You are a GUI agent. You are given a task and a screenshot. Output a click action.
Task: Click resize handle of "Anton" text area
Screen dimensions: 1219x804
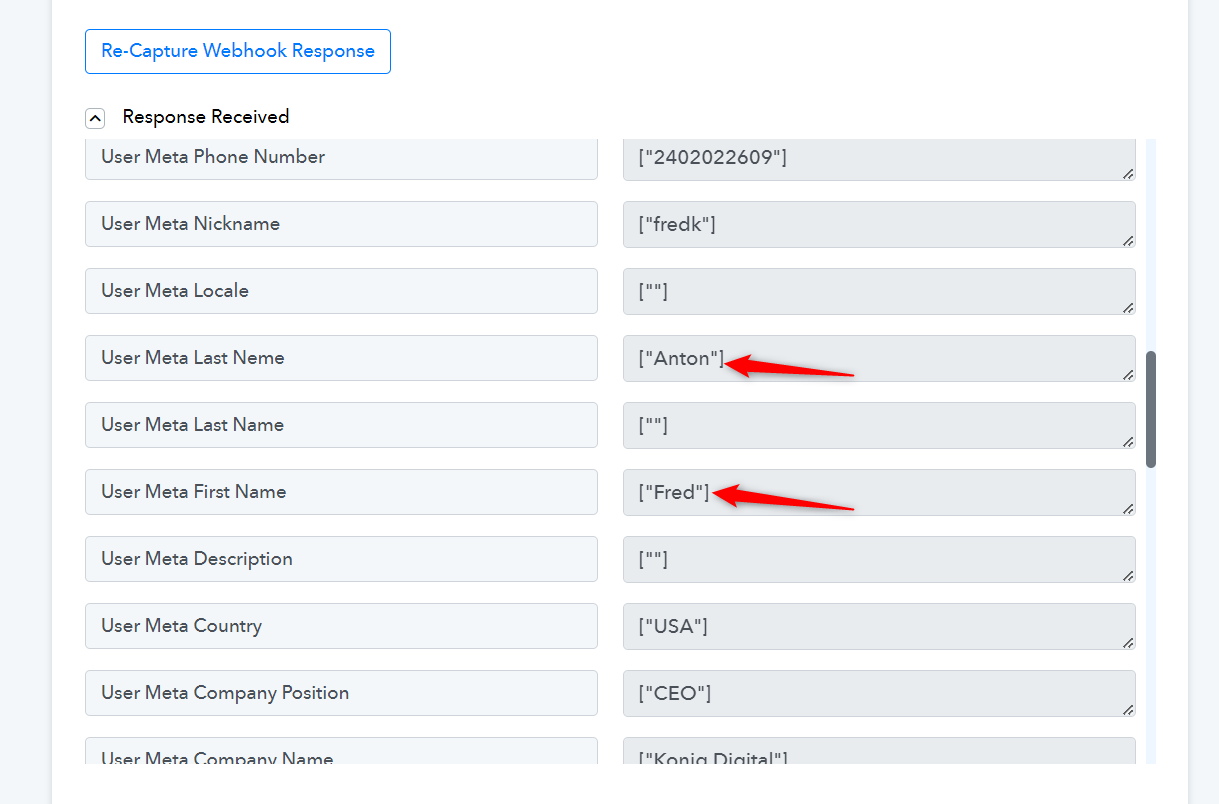pos(1128,375)
